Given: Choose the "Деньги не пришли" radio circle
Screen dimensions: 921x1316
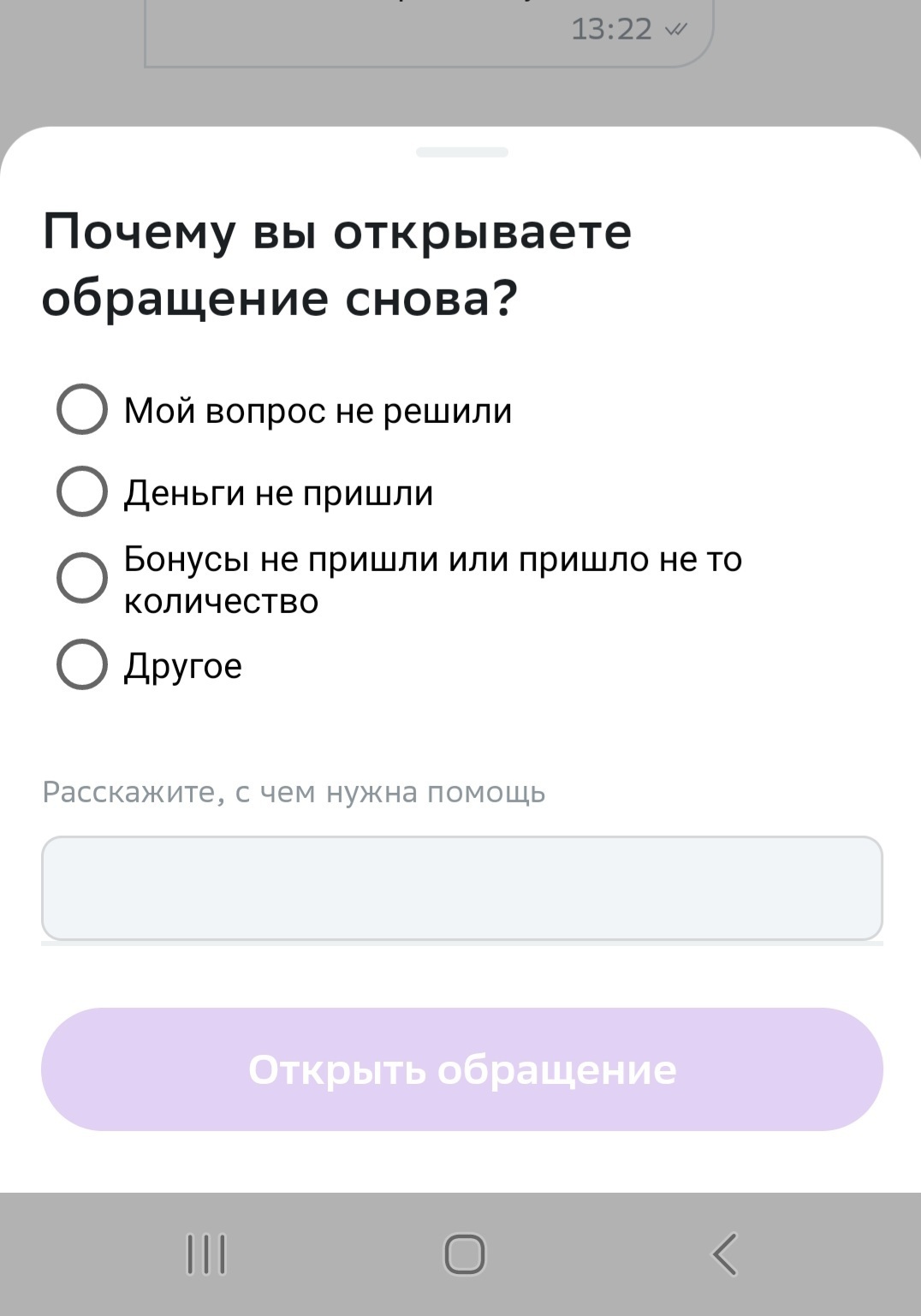Looking at the screenshot, I should pos(82,491).
